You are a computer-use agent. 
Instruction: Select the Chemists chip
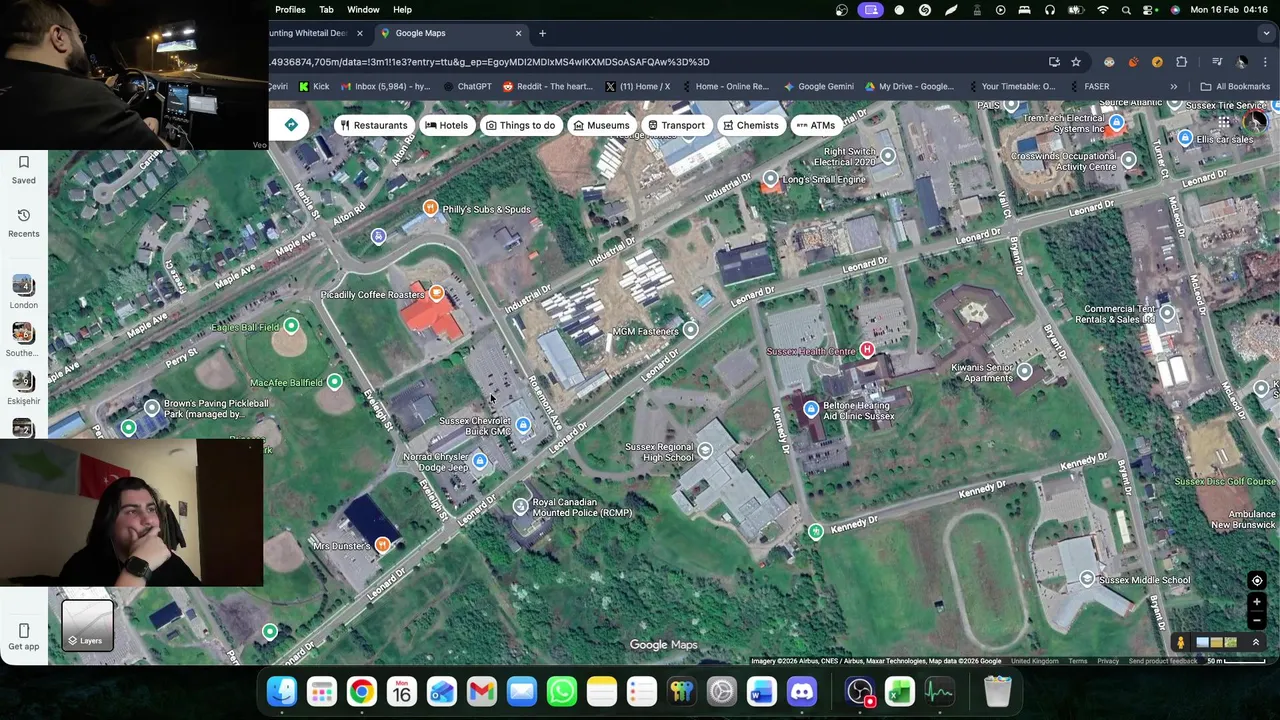(x=751, y=125)
